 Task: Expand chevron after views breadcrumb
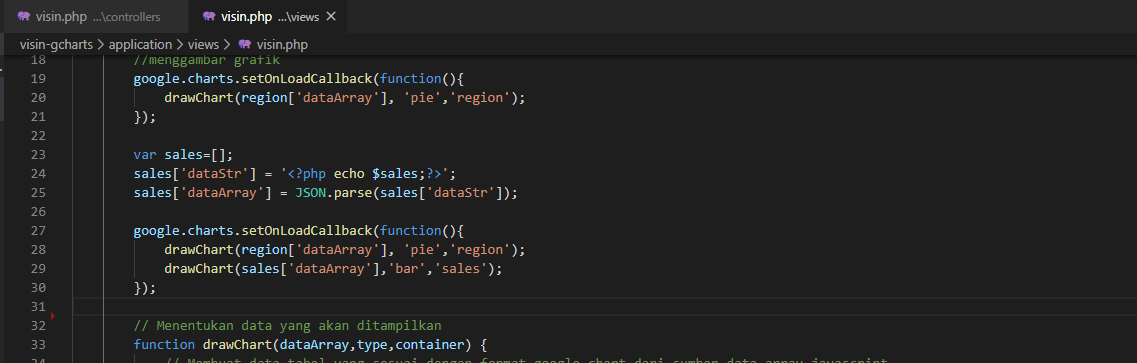(x=227, y=44)
